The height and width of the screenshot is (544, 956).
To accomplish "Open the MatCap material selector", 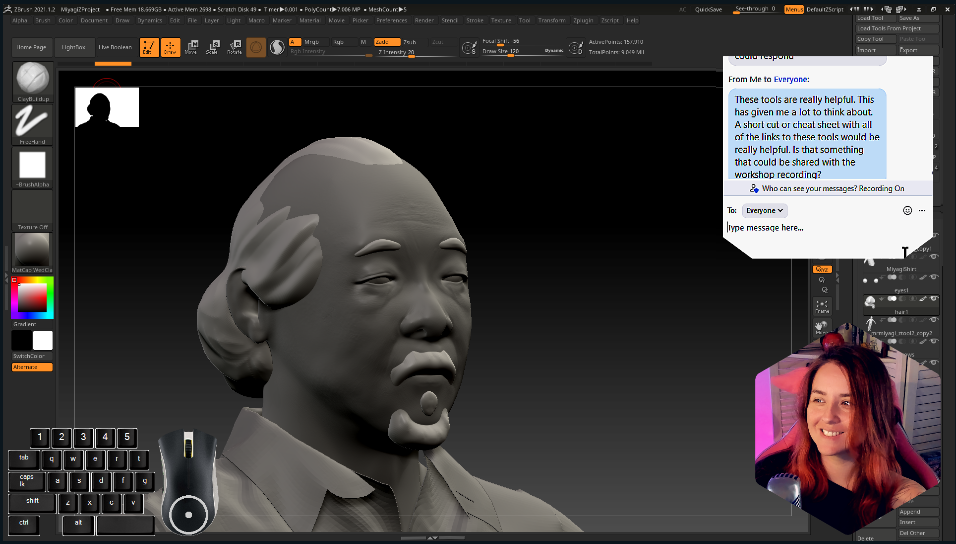I will 33,250.
